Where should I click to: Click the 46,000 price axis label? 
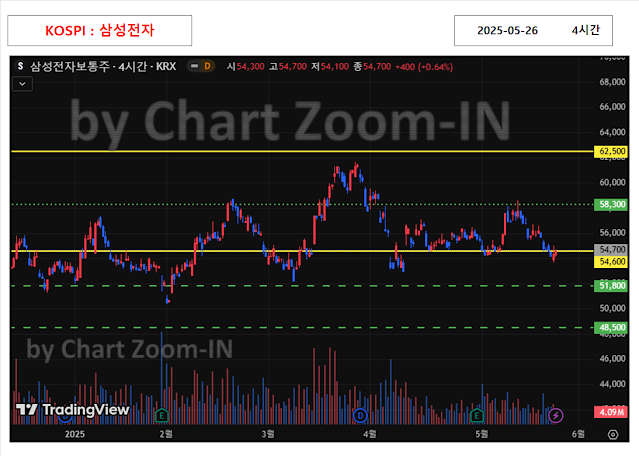pyautogui.click(x=612, y=359)
